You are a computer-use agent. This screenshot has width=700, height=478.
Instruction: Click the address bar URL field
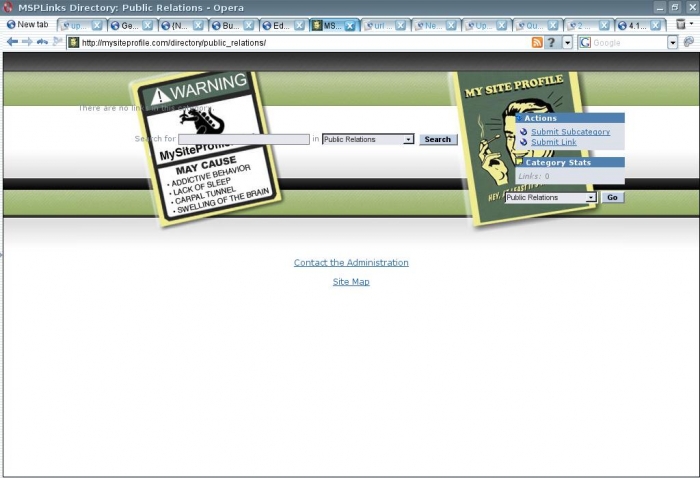coord(300,43)
